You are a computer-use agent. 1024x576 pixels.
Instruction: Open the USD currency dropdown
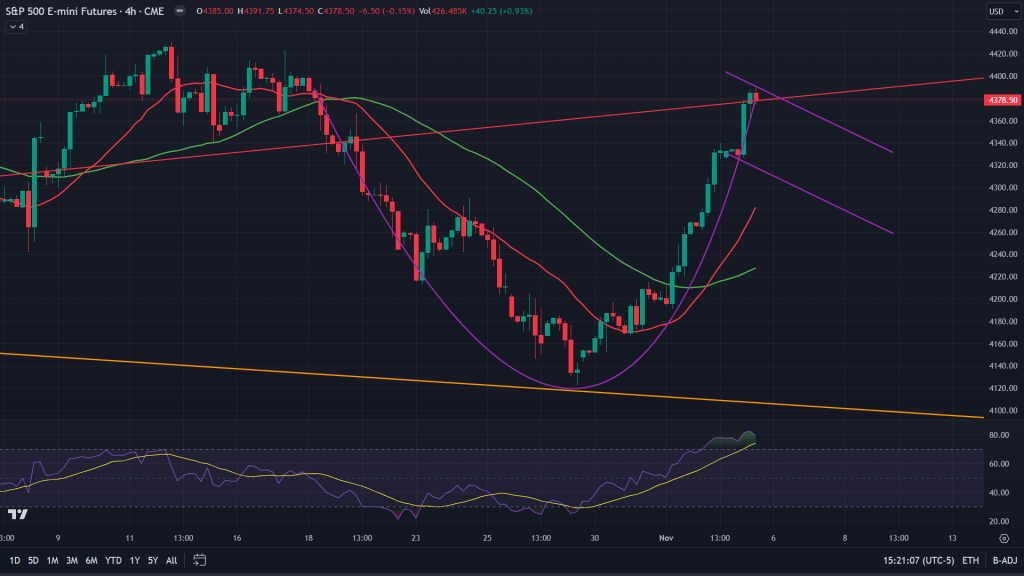pos(1000,11)
